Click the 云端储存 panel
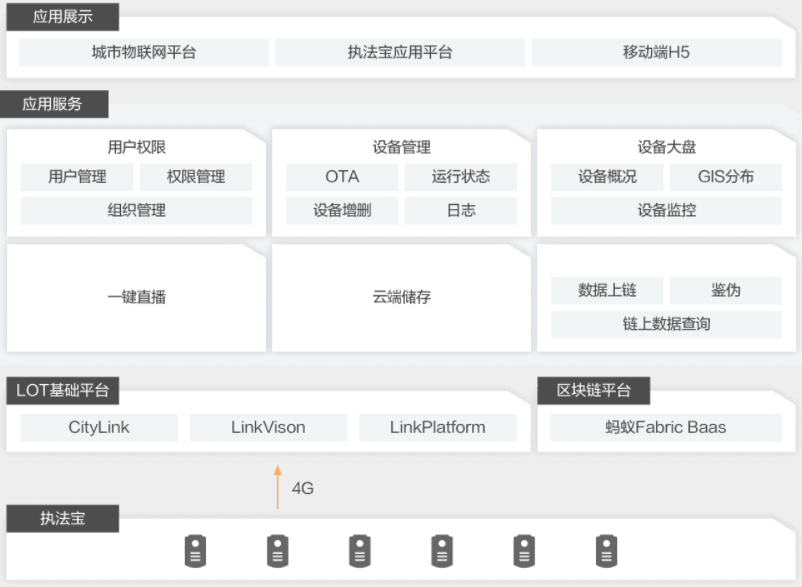This screenshot has width=802, height=587. coord(402,298)
